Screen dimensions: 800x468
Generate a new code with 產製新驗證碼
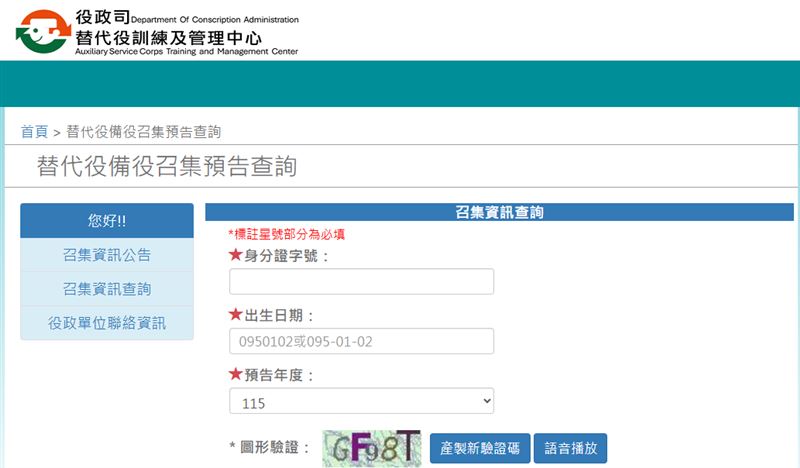[x=480, y=448]
